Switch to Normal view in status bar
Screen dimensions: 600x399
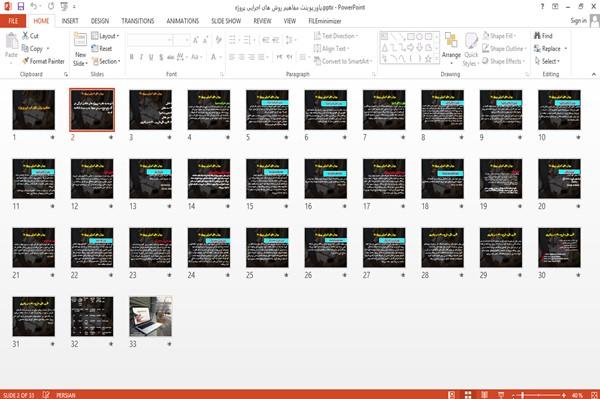pyautogui.click(x=452, y=395)
